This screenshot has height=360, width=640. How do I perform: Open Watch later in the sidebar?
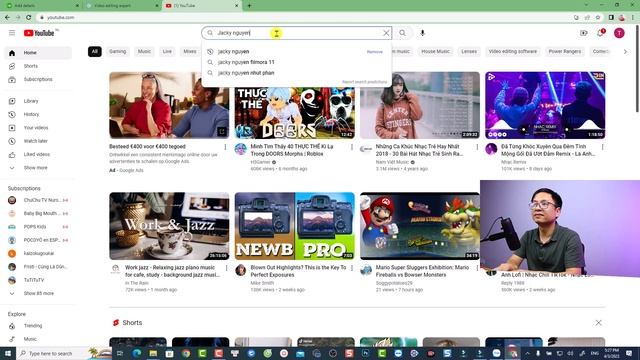38,141
